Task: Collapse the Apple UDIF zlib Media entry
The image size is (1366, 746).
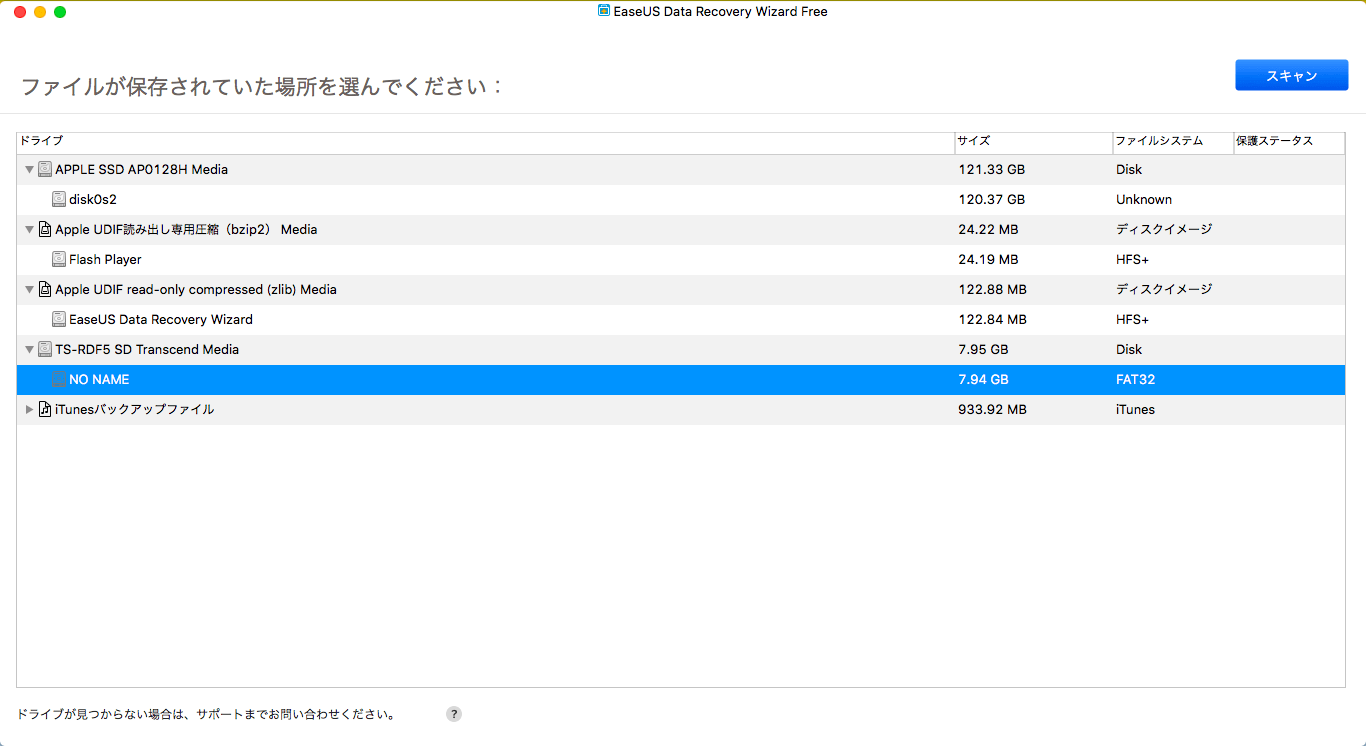Action: (x=29, y=290)
